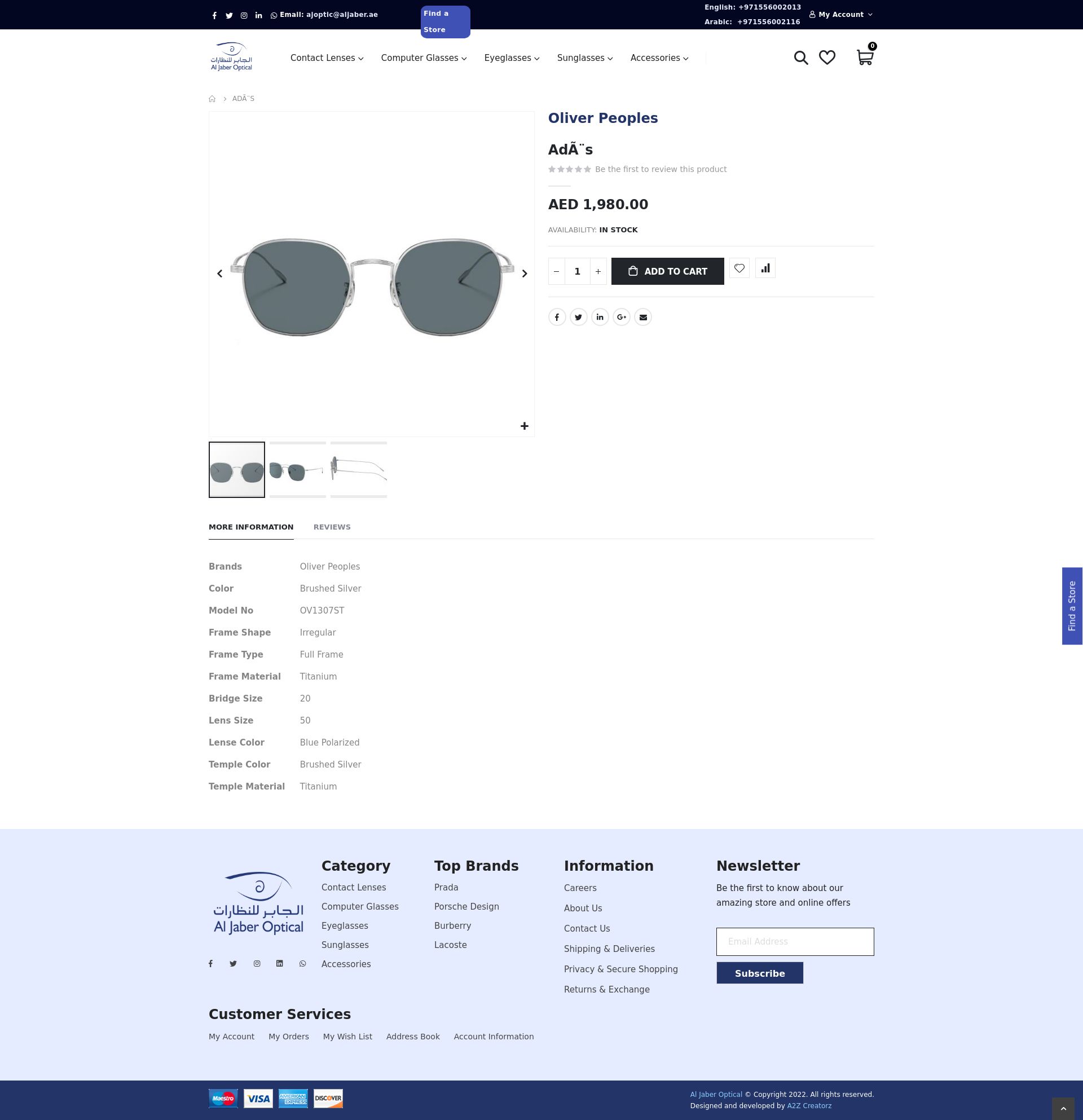Viewport: 1083px width, 1120px height.
Task: Open the wishlist heart icon in header
Action: [x=827, y=58]
